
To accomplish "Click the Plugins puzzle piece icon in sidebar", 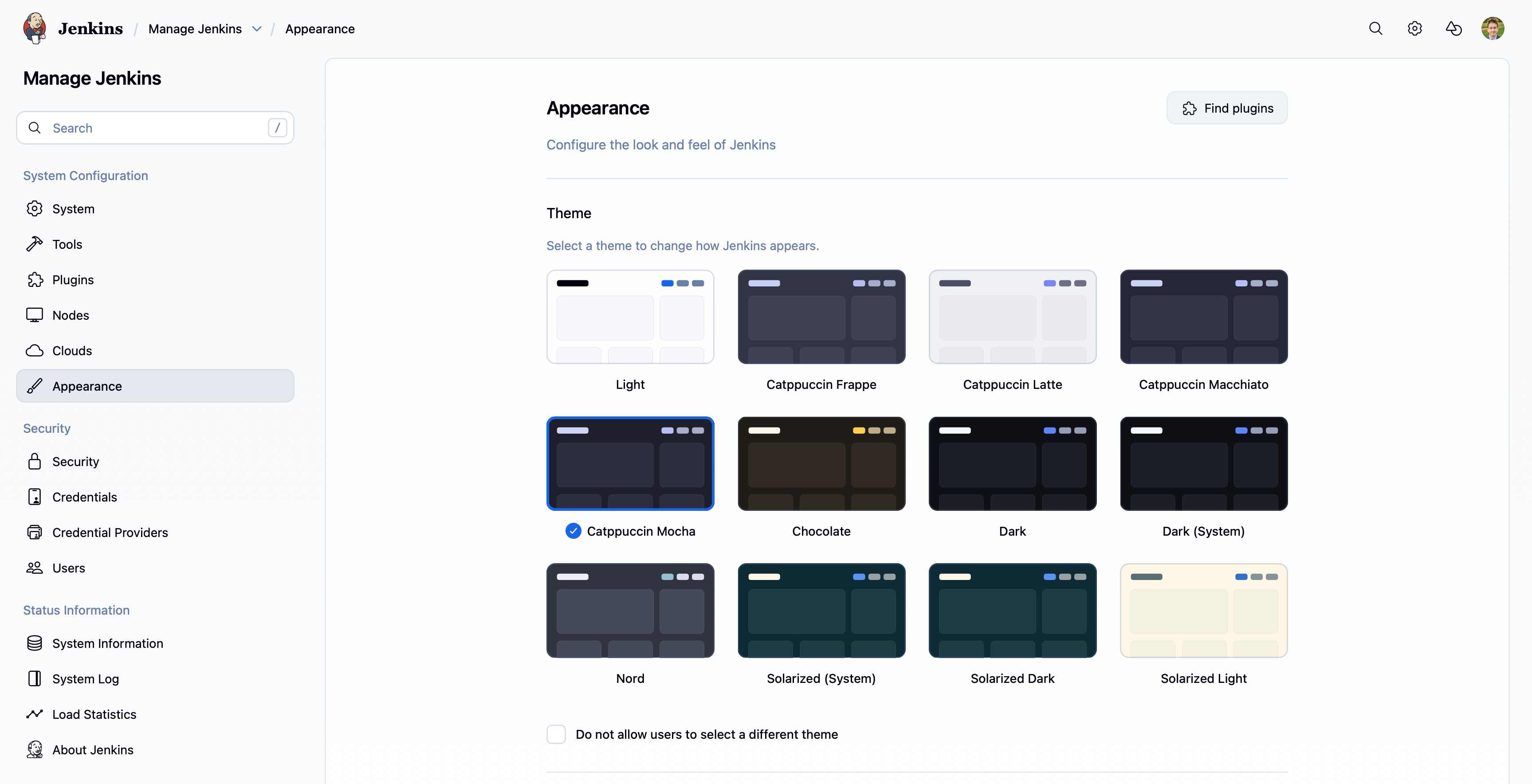I will pos(35,279).
